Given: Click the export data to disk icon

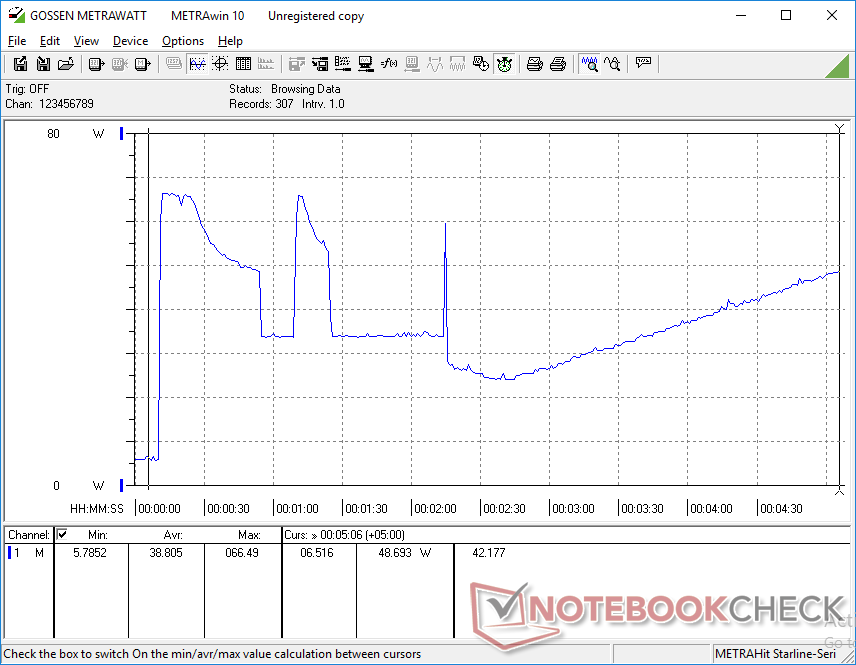Looking at the screenshot, I should pyautogui.click(x=20, y=64).
